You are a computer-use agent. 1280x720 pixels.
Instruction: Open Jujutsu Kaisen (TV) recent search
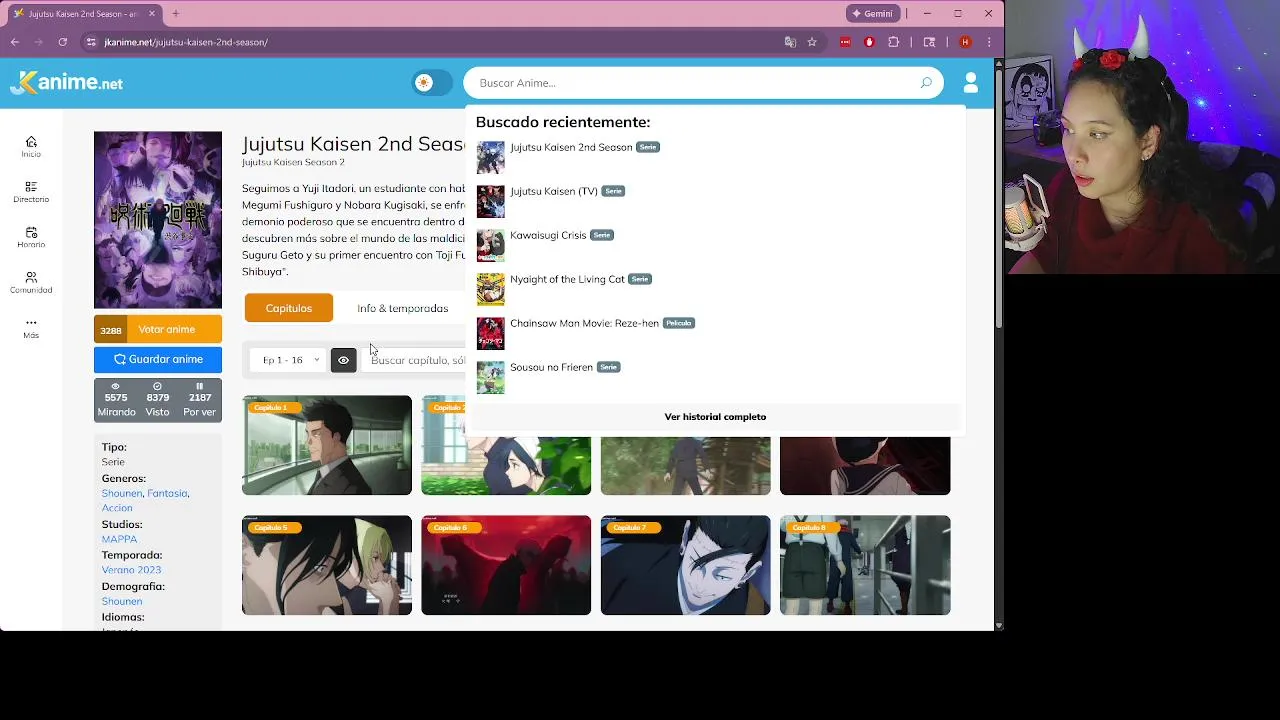click(554, 191)
